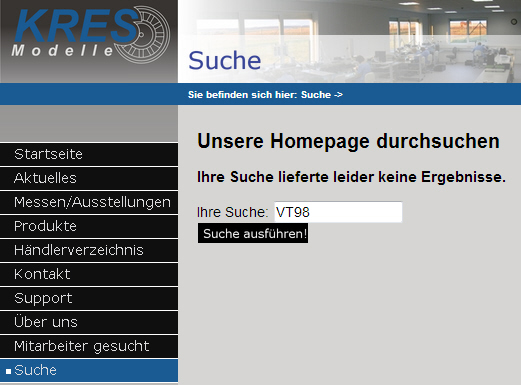Click the no-results message text
This screenshot has height=385, width=521.
point(351,177)
